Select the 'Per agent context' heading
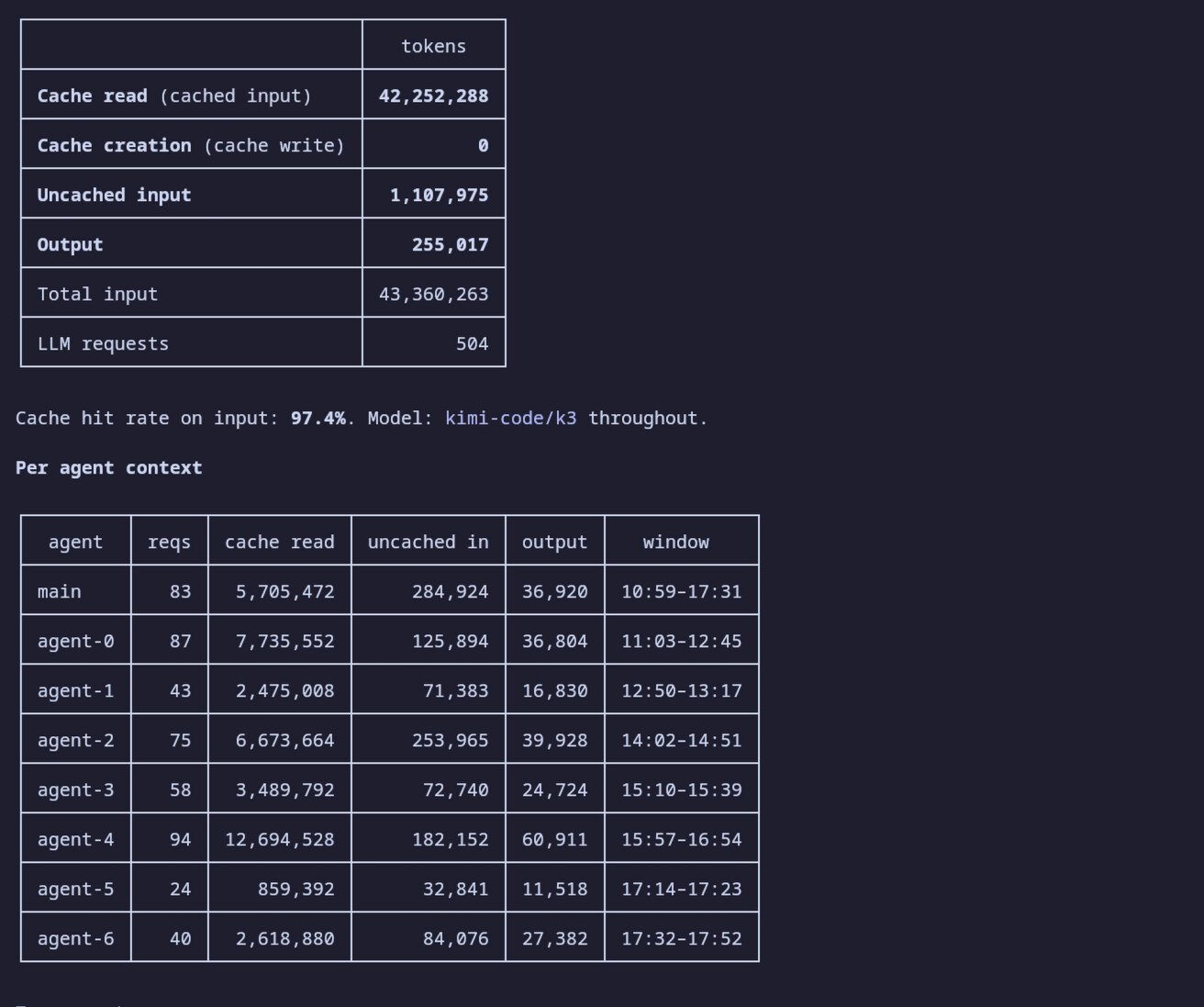 click(108, 467)
